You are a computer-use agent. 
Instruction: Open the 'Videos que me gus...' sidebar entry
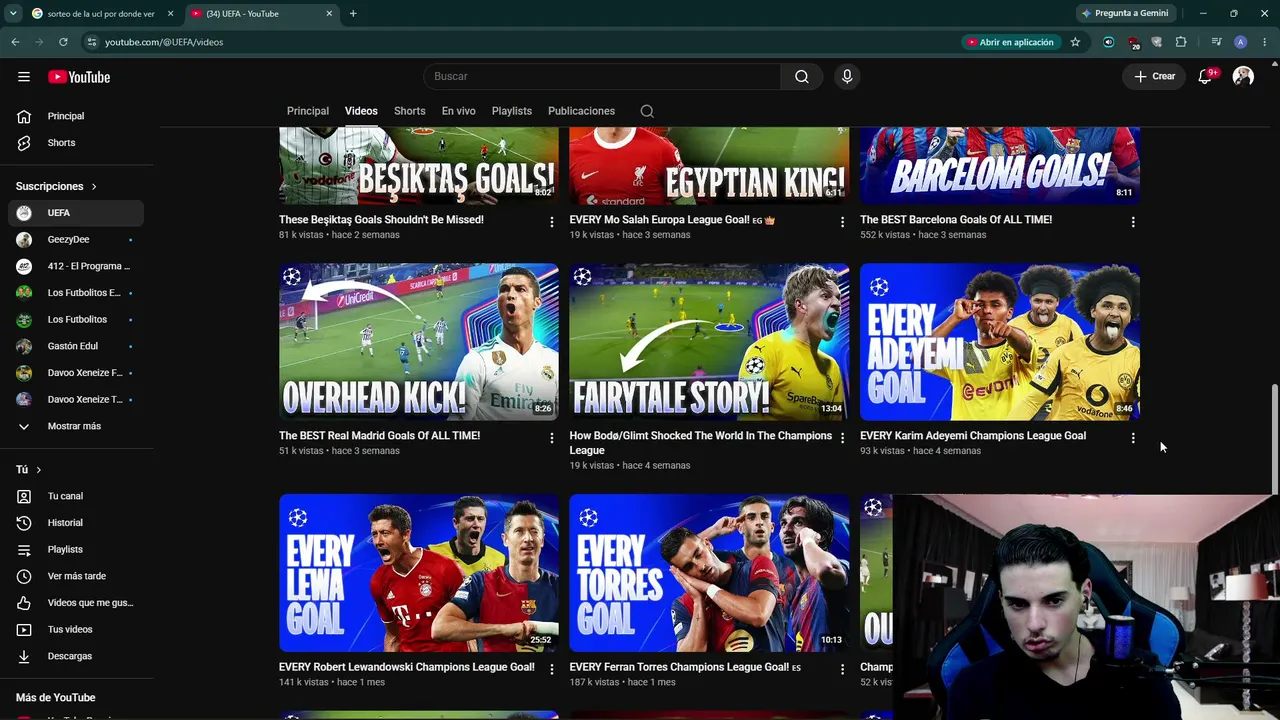tap(76, 603)
